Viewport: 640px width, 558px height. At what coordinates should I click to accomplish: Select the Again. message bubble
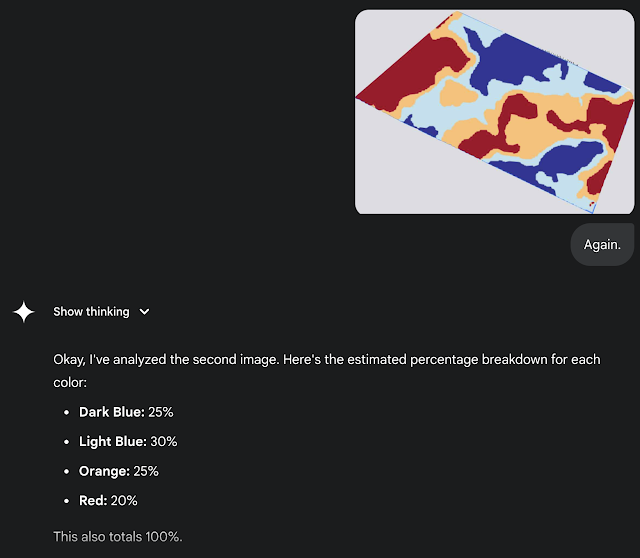point(602,245)
